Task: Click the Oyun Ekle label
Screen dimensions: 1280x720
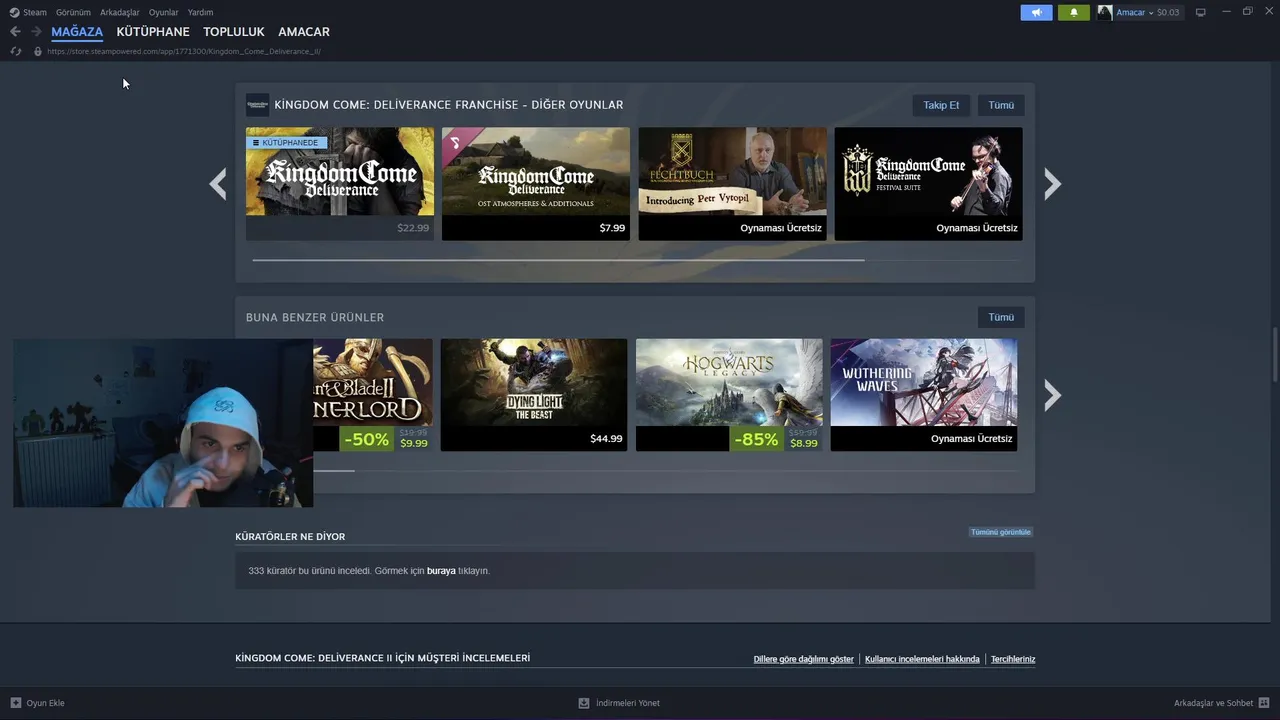Action: [x=45, y=703]
